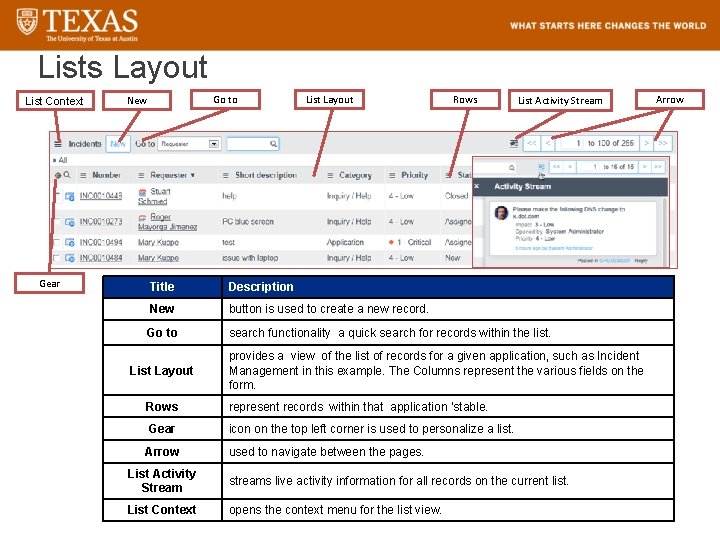Click the '1 - Critical' priority cell

pos(410,242)
